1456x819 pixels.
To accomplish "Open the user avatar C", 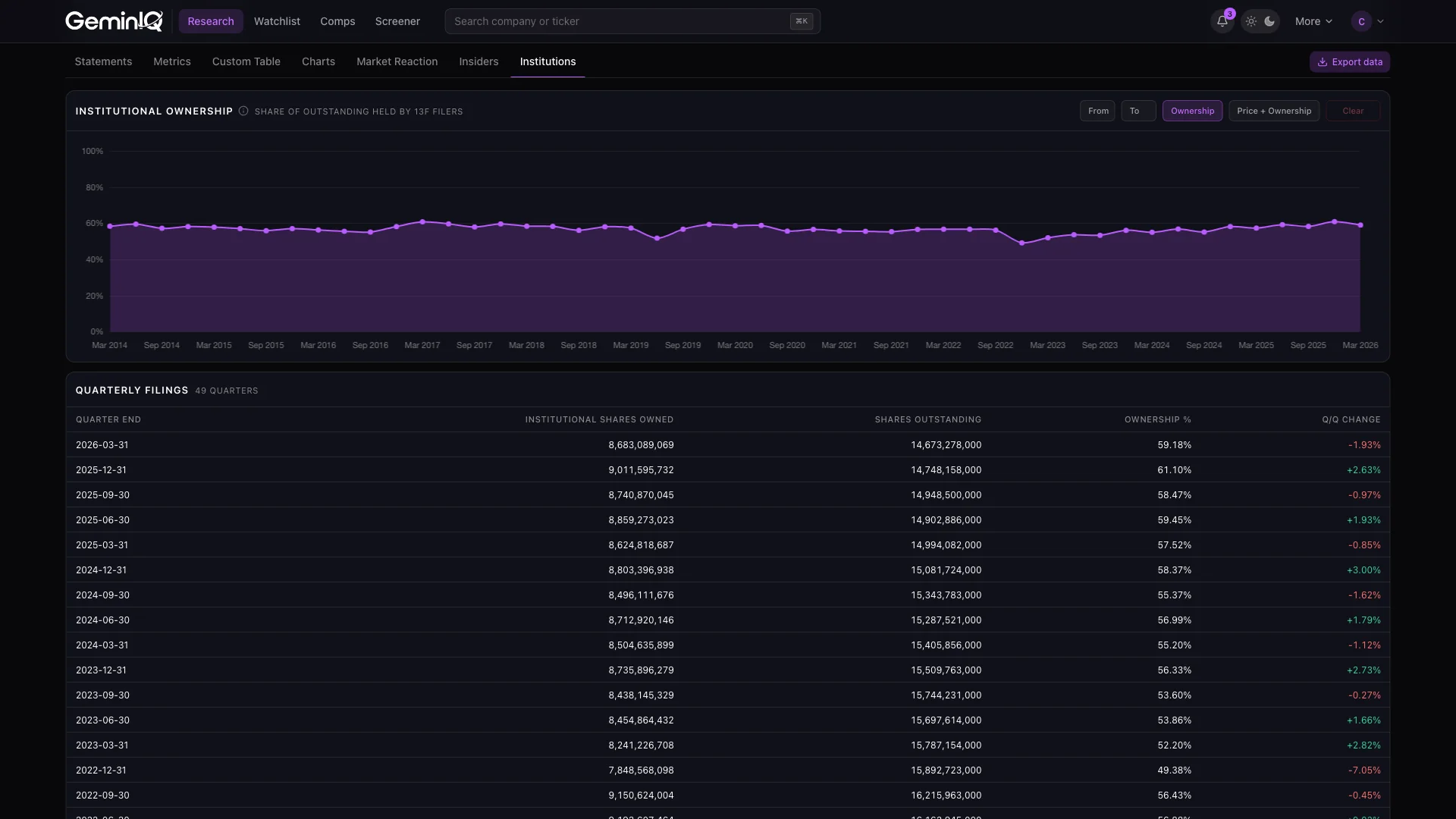I will point(1361,21).
